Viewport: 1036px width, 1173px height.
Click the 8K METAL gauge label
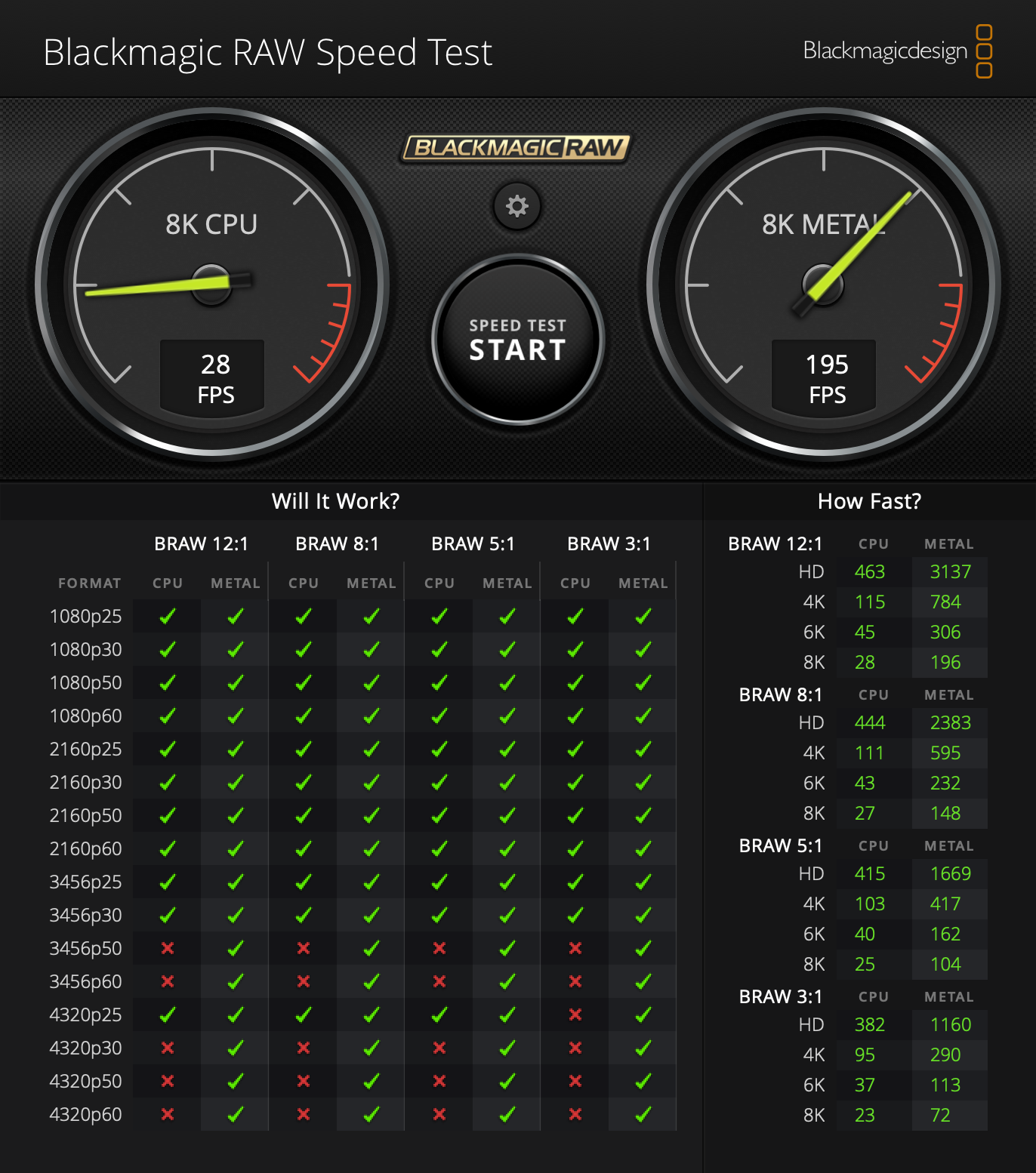point(824,224)
